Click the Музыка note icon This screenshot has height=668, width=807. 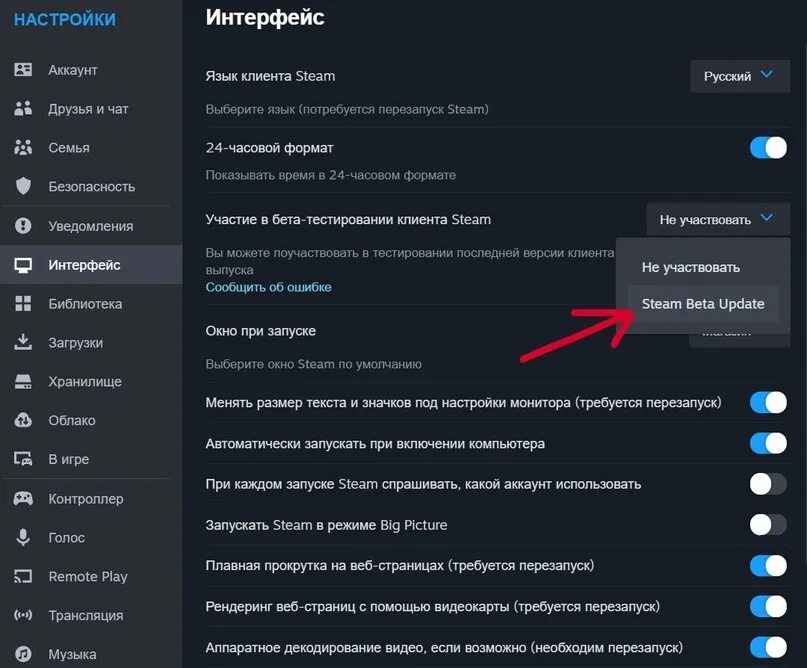[23, 654]
